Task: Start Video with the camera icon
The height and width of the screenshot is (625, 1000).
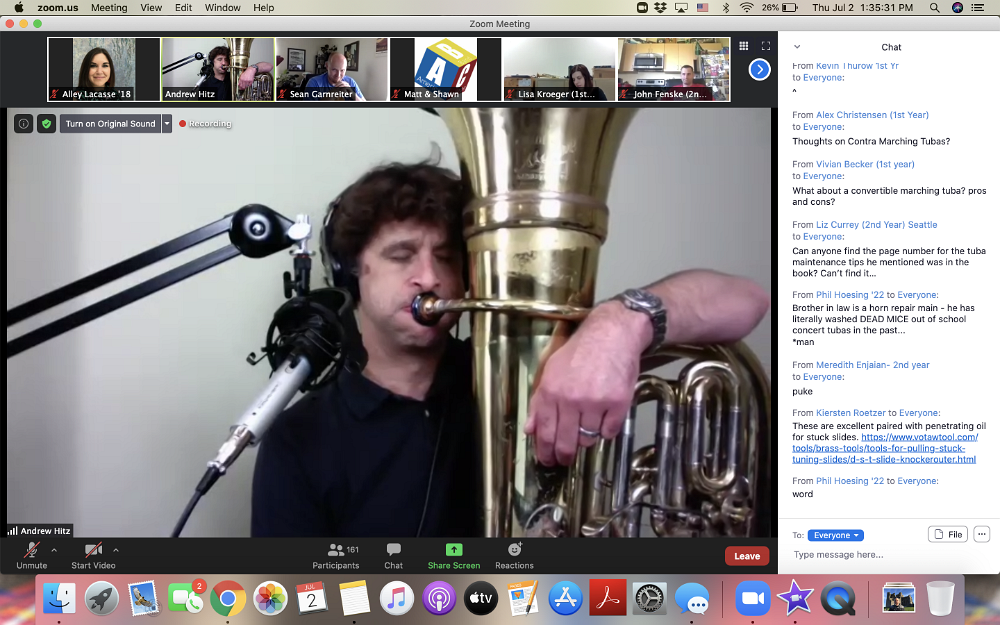Action: [93, 550]
